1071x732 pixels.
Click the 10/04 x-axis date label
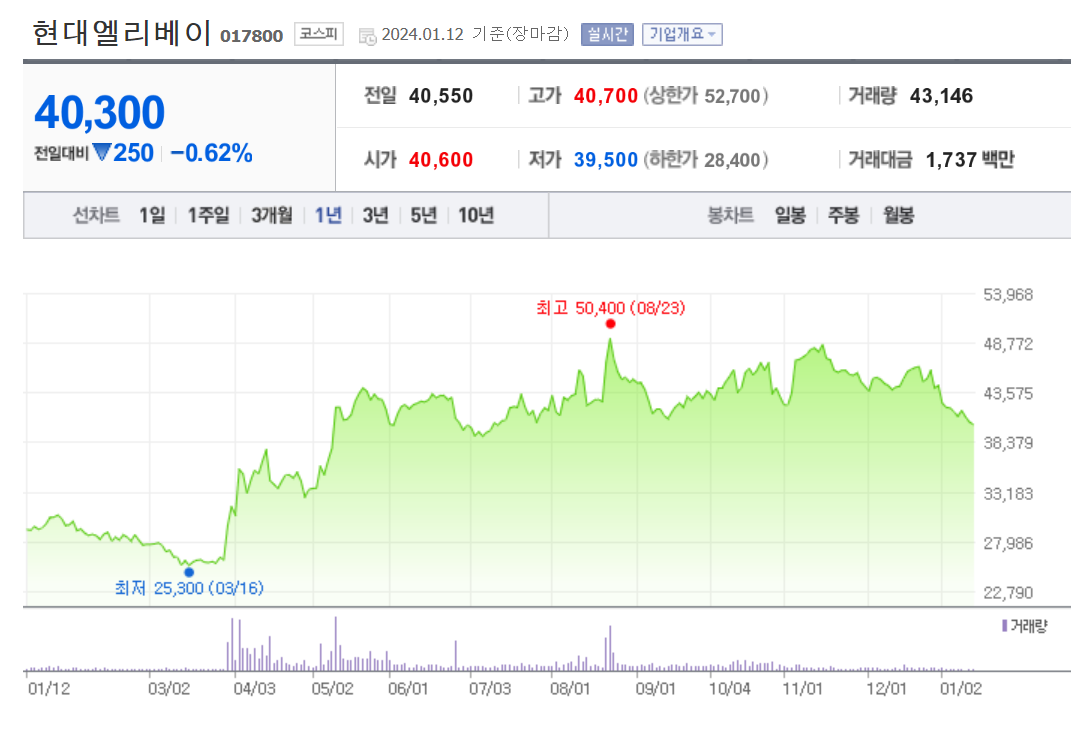[x=729, y=688]
